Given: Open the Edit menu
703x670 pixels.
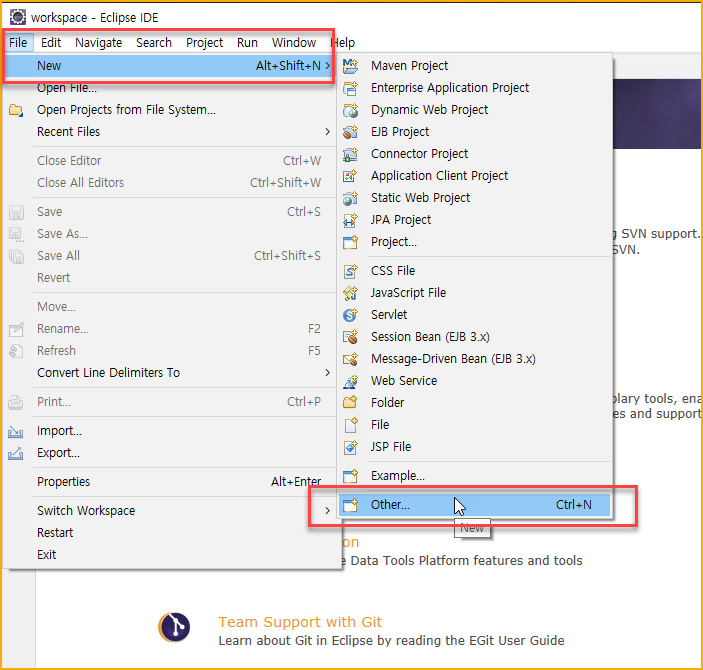Looking at the screenshot, I should [x=51, y=43].
